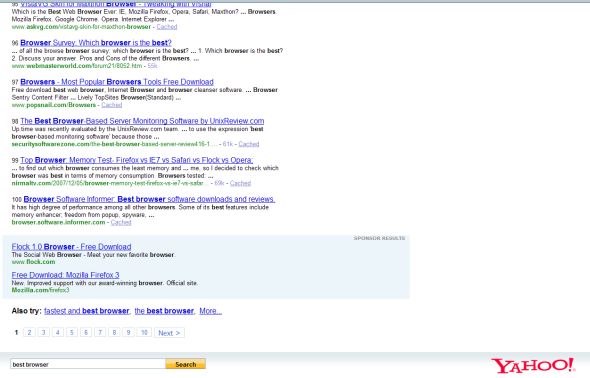
Task: Open "Browser Survey: Which browser is the best?"
Action: pyautogui.click(x=96, y=43)
